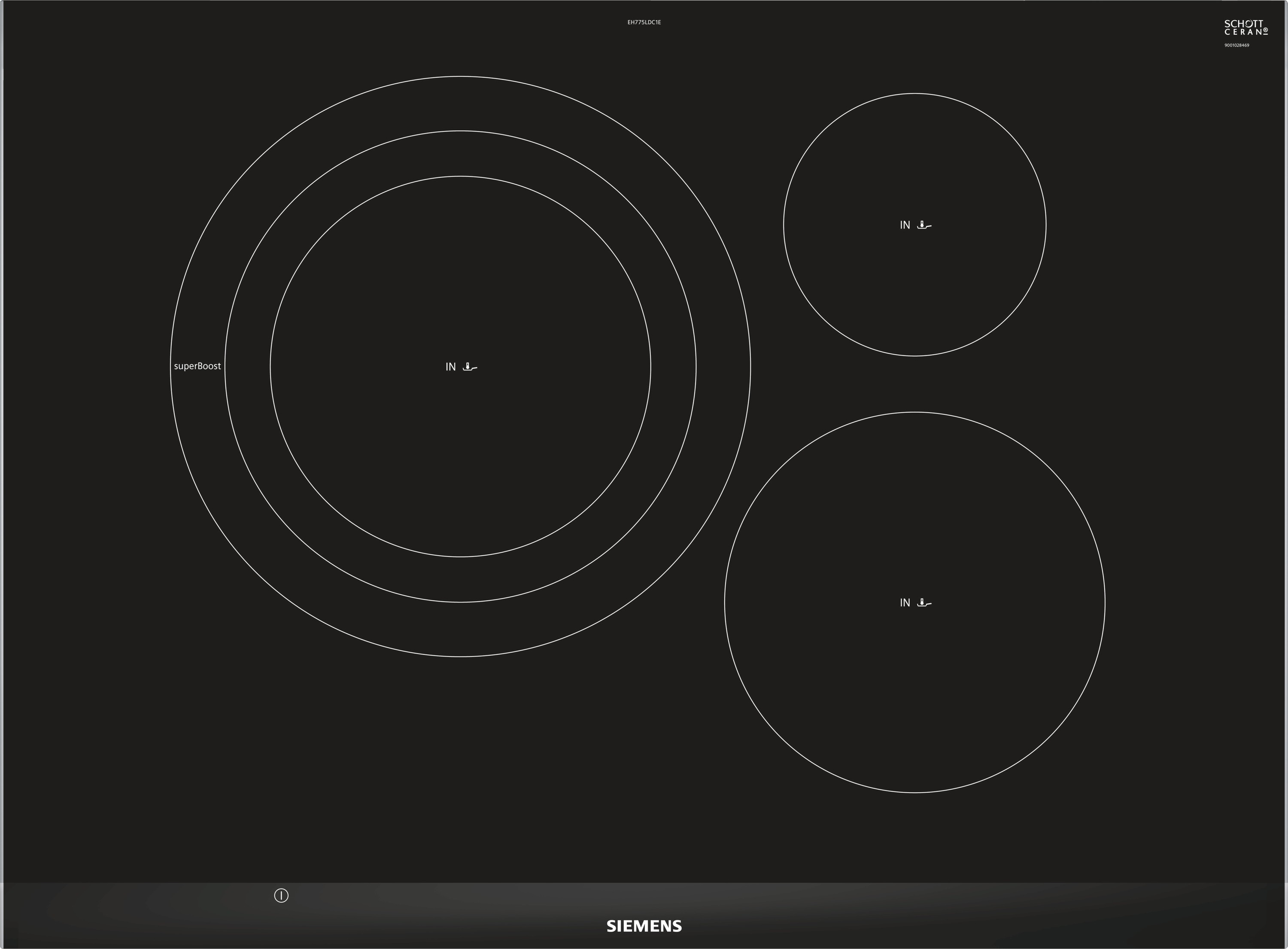Click the word CERAN in the logo
Screen dimensions: 1288x949
(x=1242, y=32)
